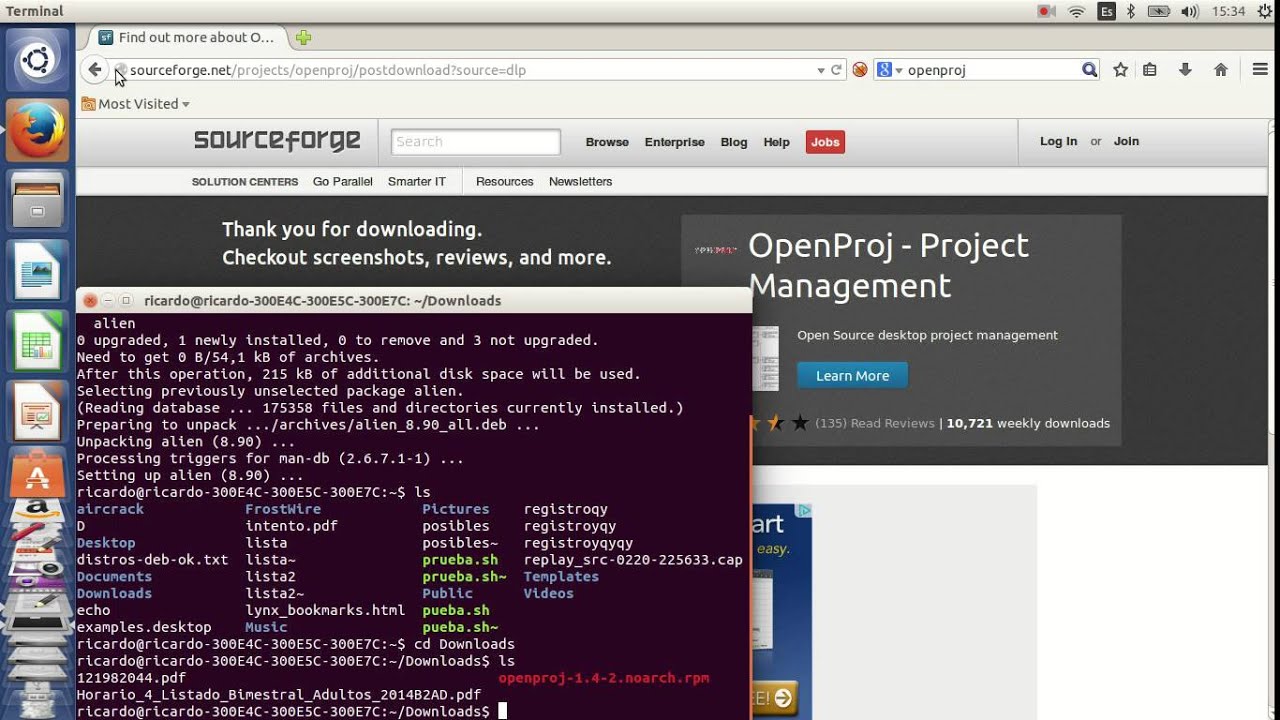
Task: Expand the Most Visited bookmarks dropdown
Action: (135, 104)
